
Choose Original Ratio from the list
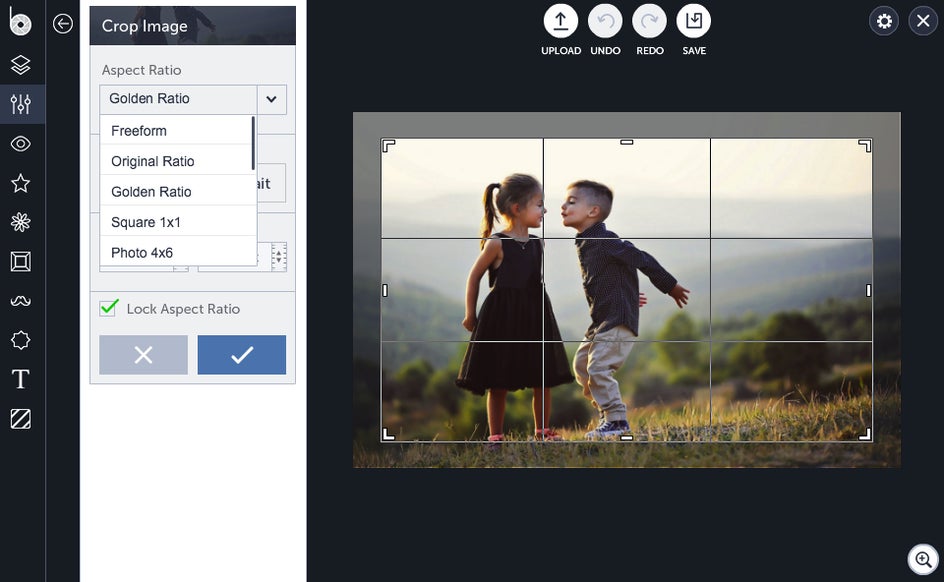click(176, 161)
